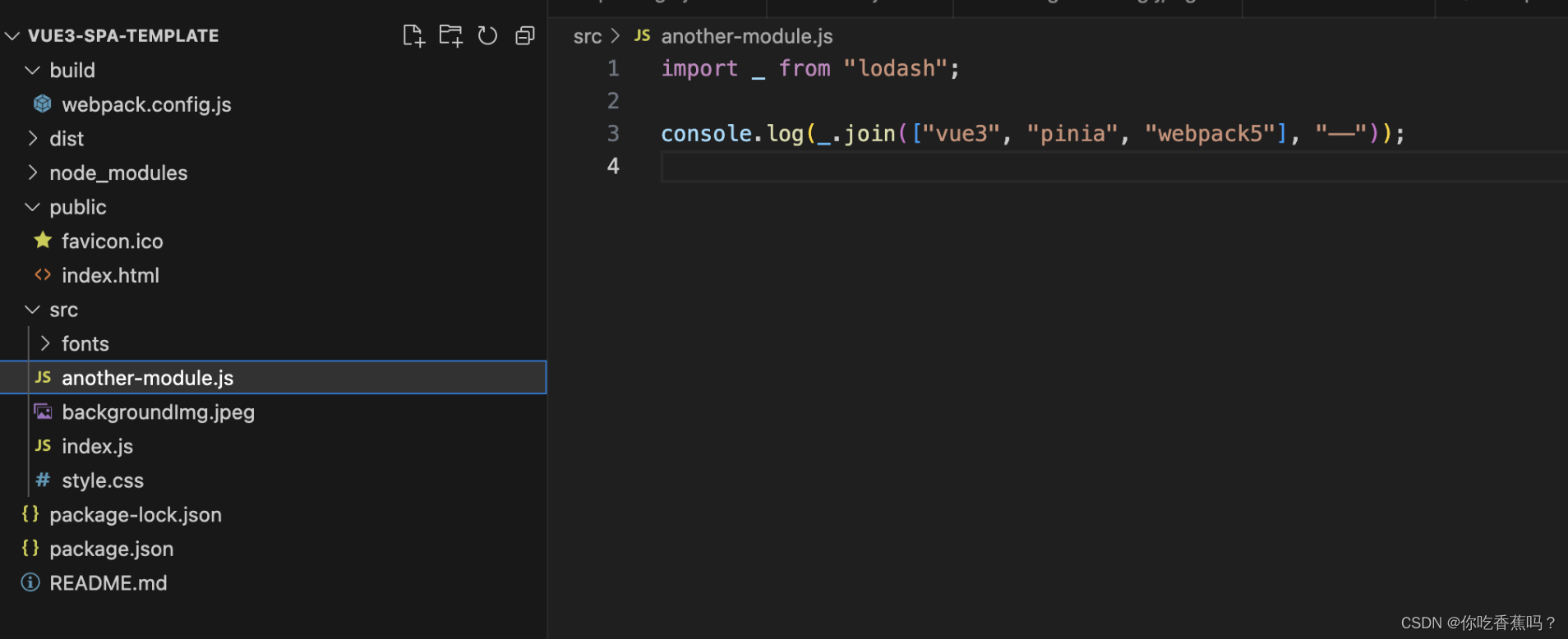The width and height of the screenshot is (1568, 639).
Task: Click the info icon beside README.md
Action: click(30, 582)
